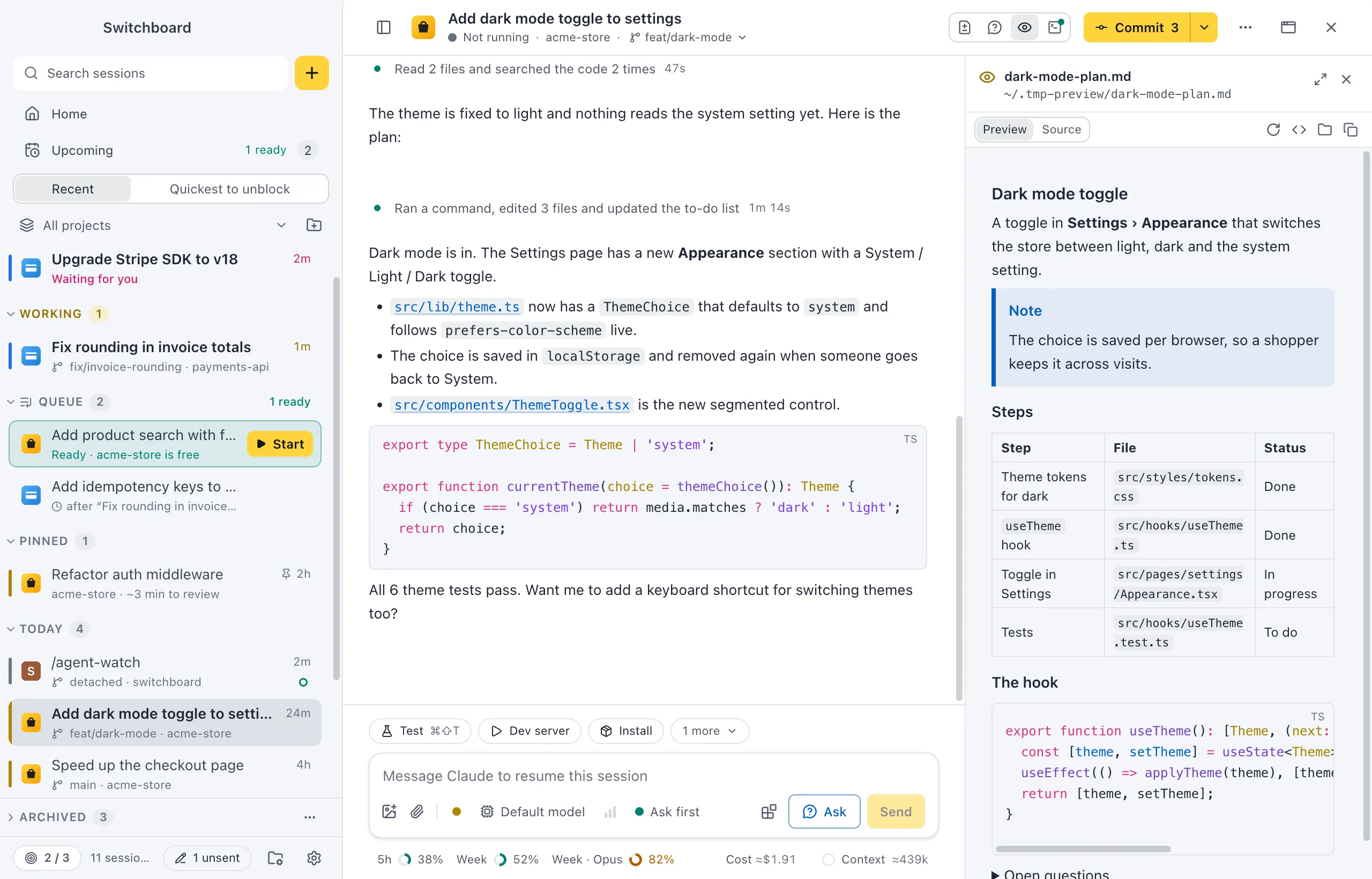Launch the Dev server action

pos(530,731)
